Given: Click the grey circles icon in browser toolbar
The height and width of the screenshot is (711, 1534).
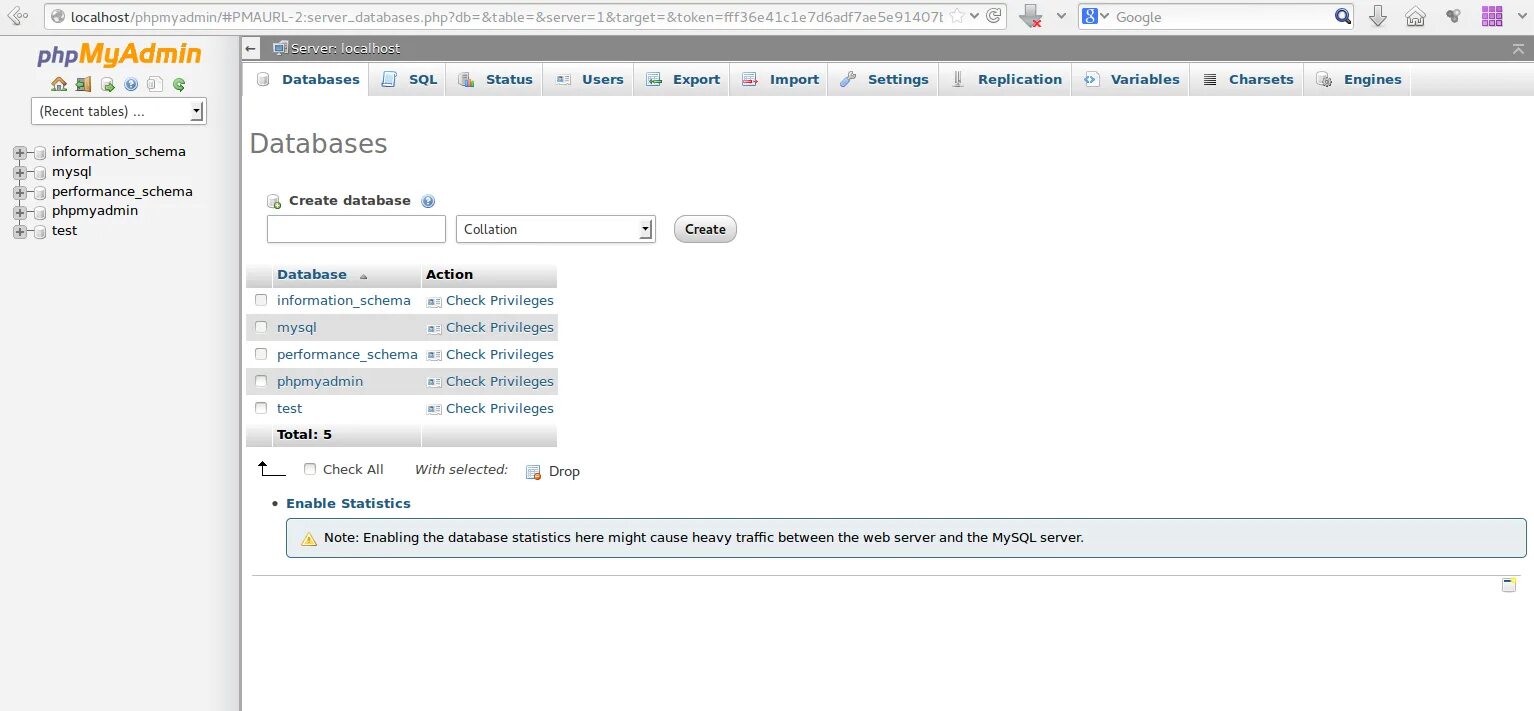Looking at the screenshot, I should [x=1453, y=16].
